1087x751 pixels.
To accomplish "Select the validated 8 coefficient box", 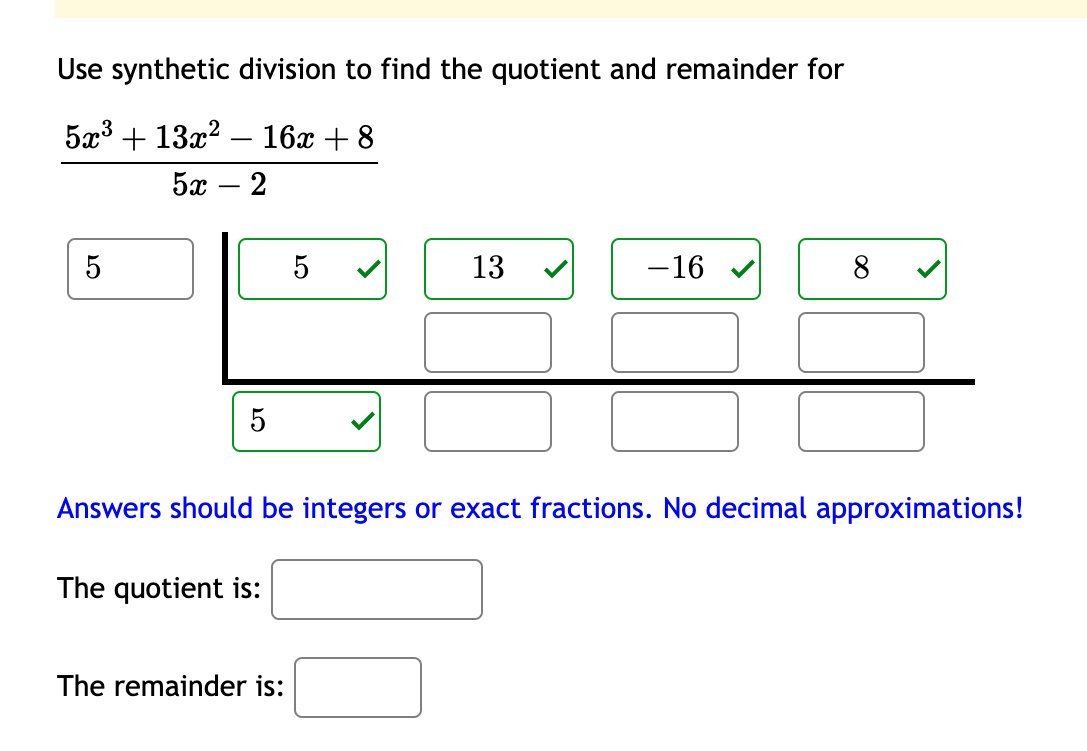I will (872, 268).
